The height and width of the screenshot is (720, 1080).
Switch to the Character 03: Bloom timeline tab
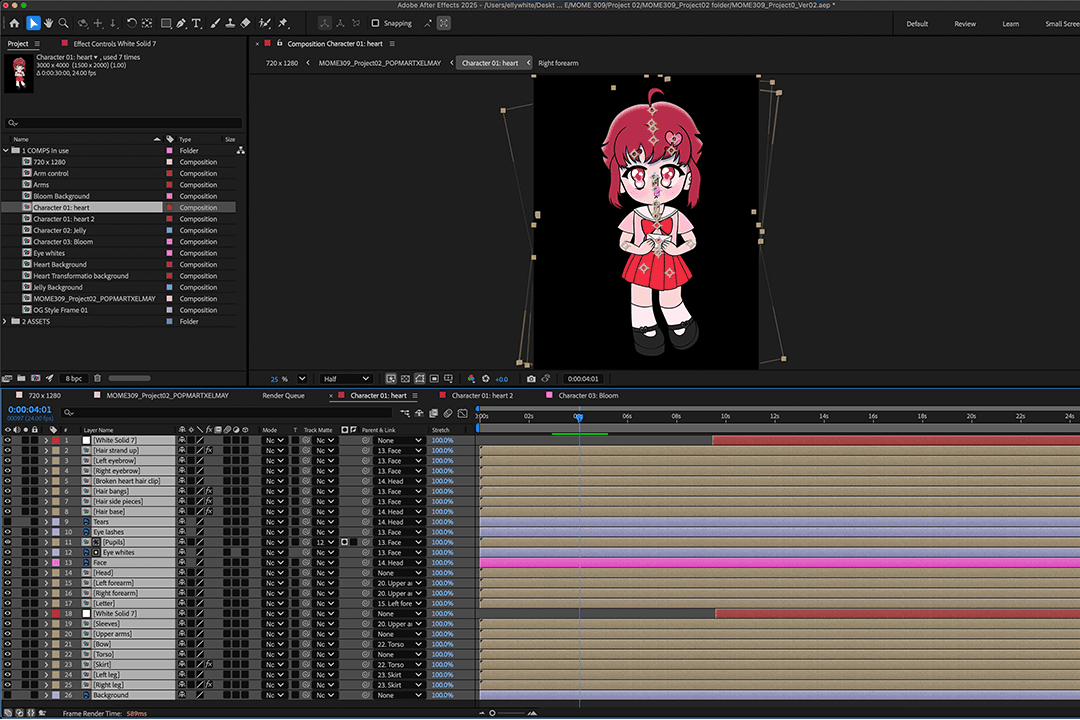(x=589, y=396)
